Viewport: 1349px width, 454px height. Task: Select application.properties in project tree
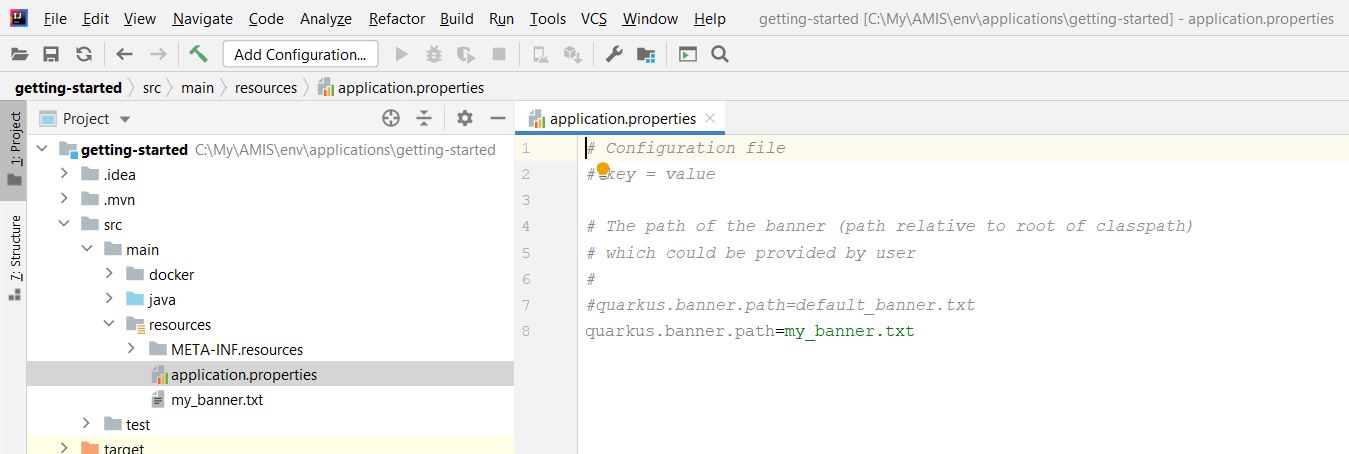pyautogui.click(x=244, y=374)
